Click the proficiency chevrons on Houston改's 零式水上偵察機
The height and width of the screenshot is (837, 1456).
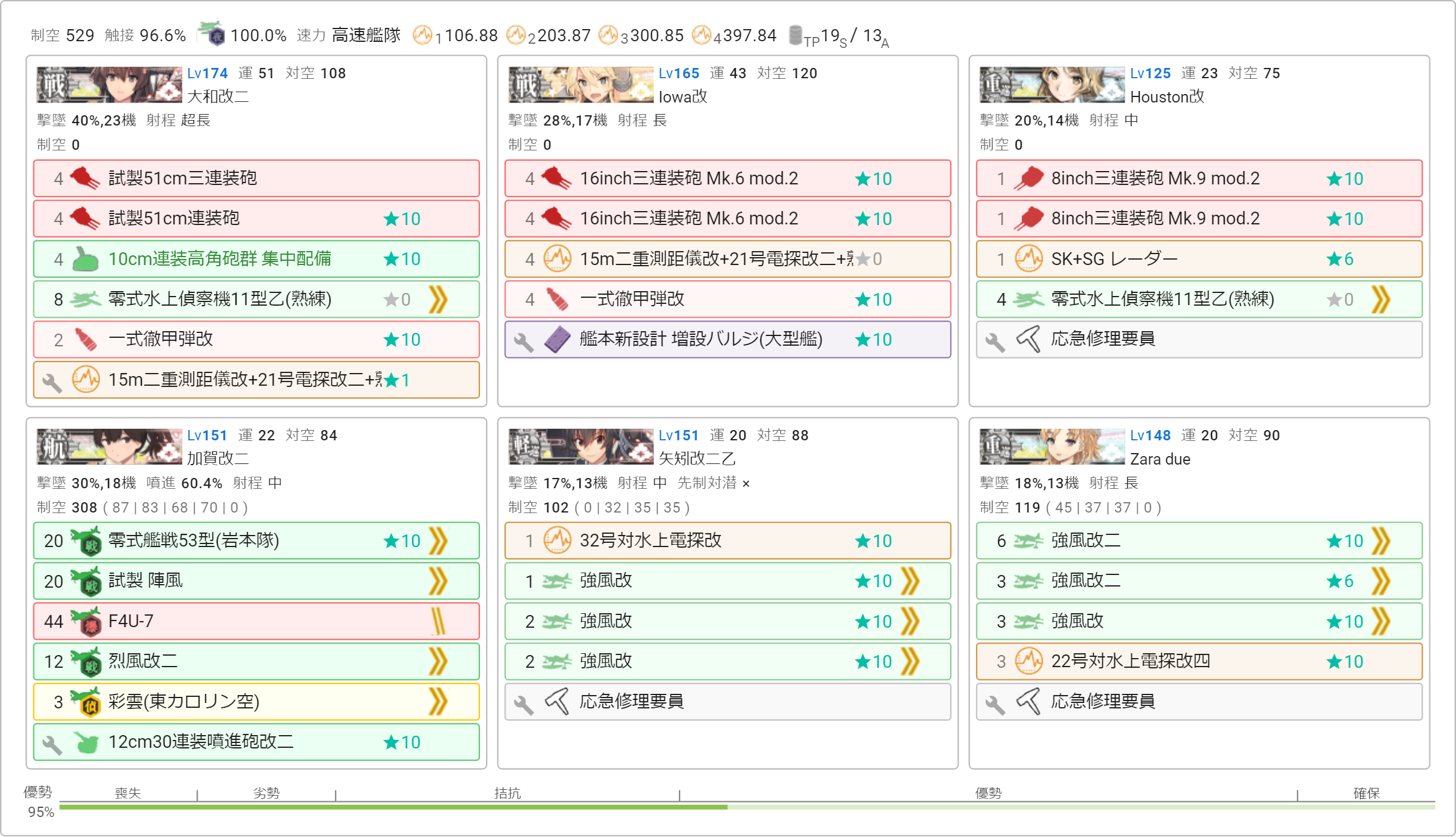pos(1381,299)
